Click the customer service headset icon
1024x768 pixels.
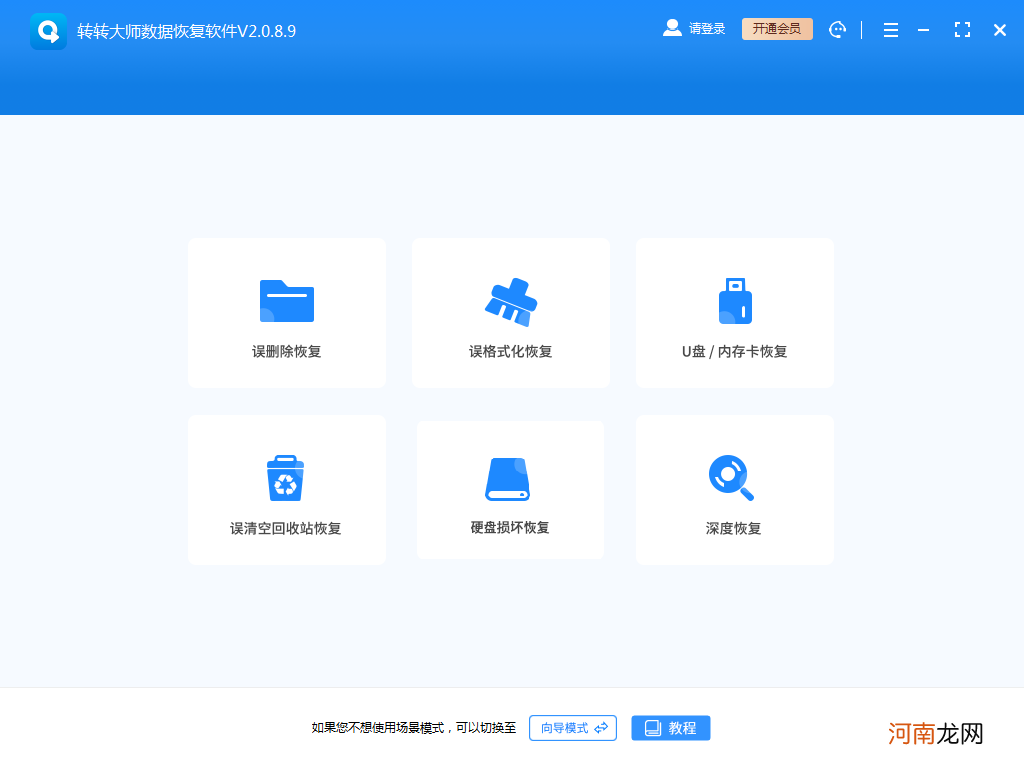point(837,29)
